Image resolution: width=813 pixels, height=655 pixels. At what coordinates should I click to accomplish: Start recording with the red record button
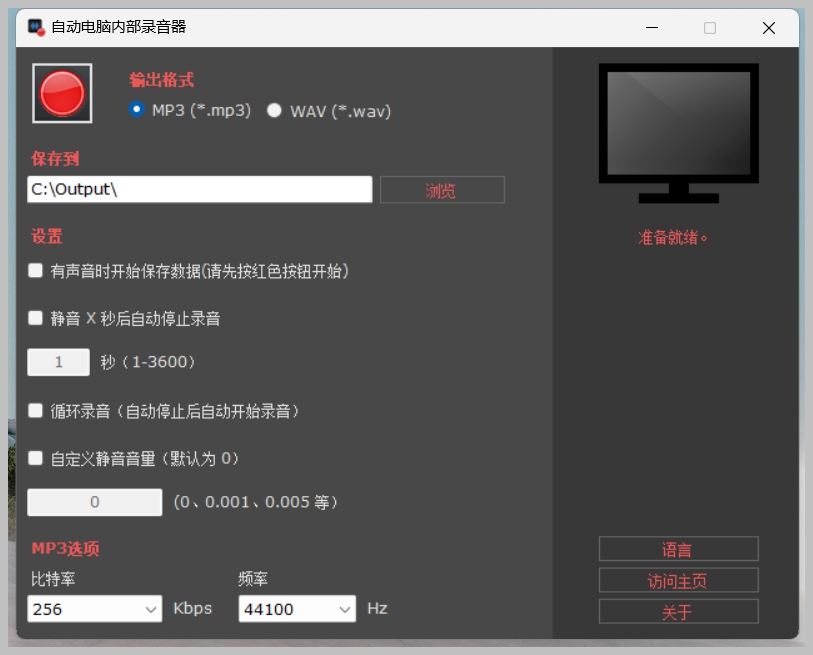click(62, 93)
